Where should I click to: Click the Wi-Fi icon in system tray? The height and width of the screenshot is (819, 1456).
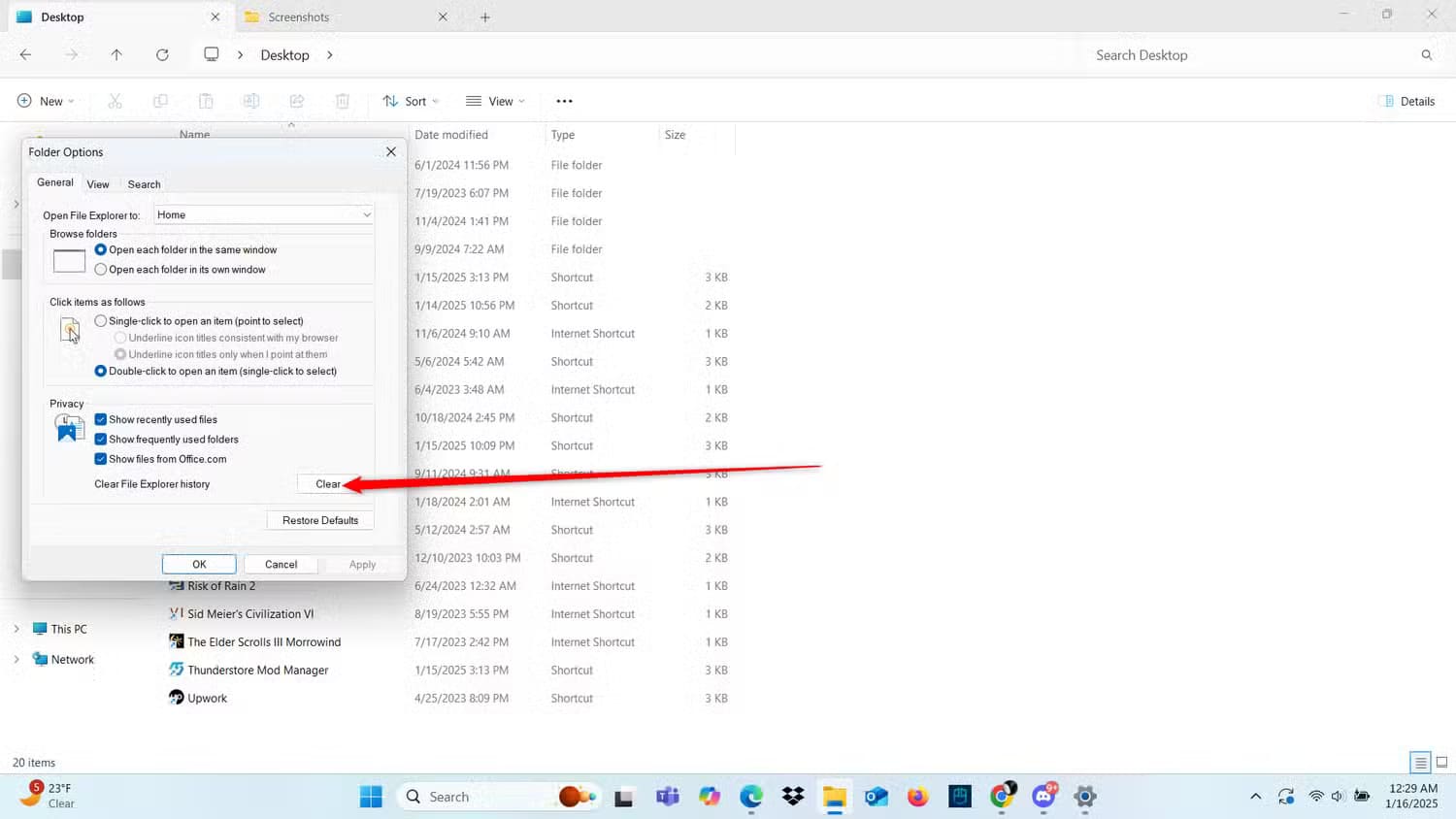1316,797
